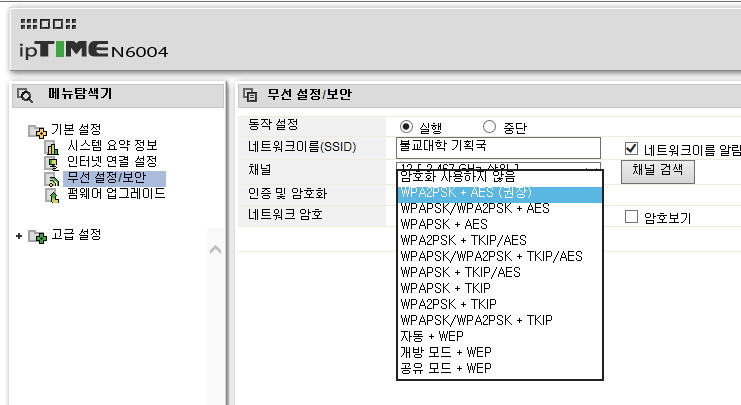Toggle the 네트워크이름 알림 checkbox
Screen dimensions: 741x405
[x=631, y=148]
